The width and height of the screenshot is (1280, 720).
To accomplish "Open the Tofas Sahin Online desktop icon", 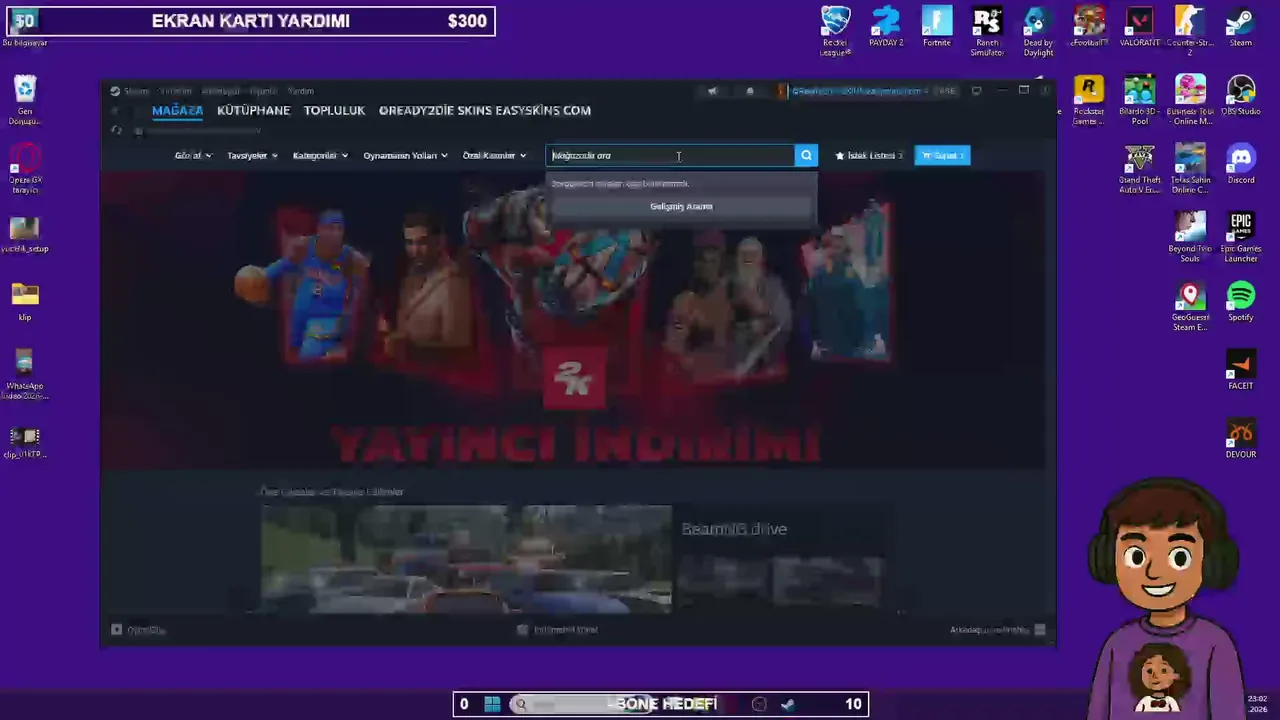I will click(1190, 169).
